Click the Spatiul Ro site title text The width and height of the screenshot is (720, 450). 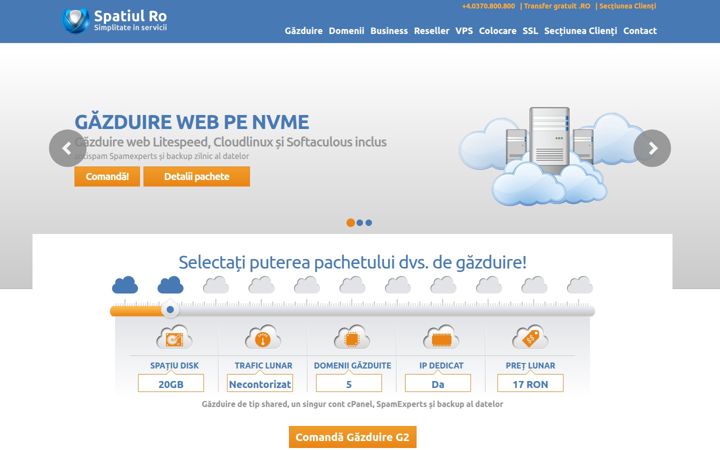[x=130, y=16]
